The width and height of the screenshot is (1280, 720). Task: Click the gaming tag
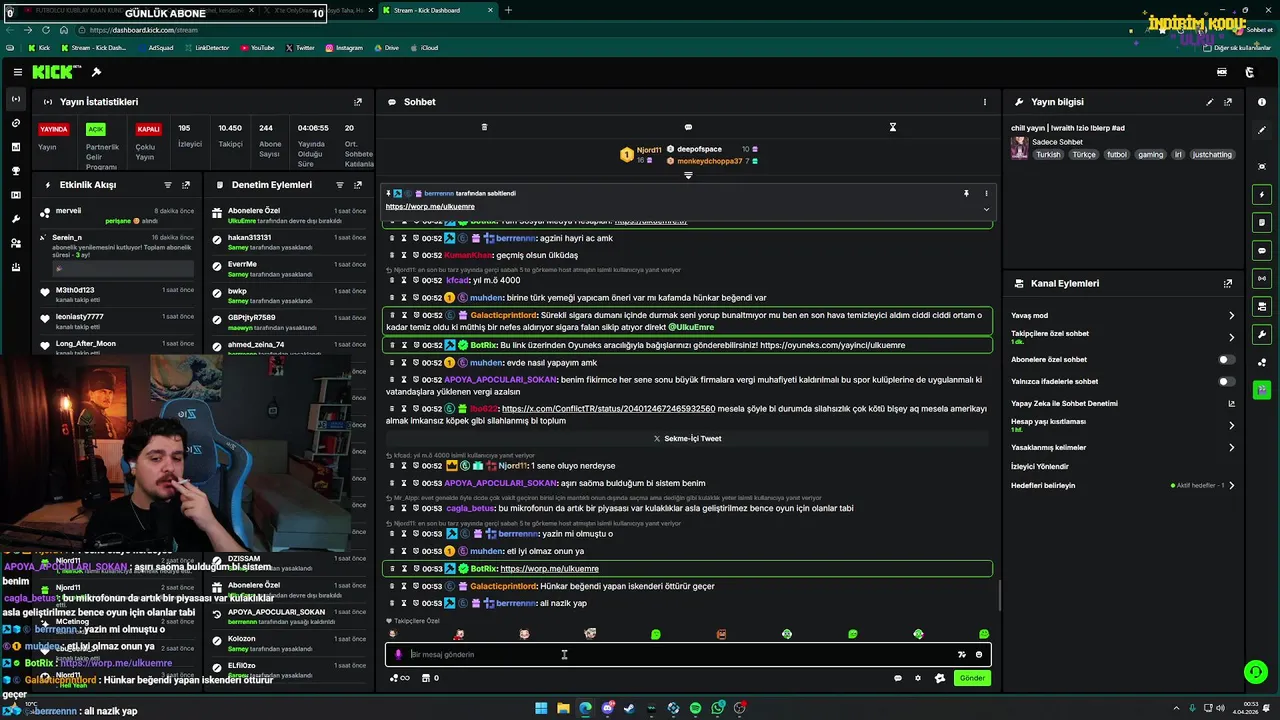(1150, 155)
